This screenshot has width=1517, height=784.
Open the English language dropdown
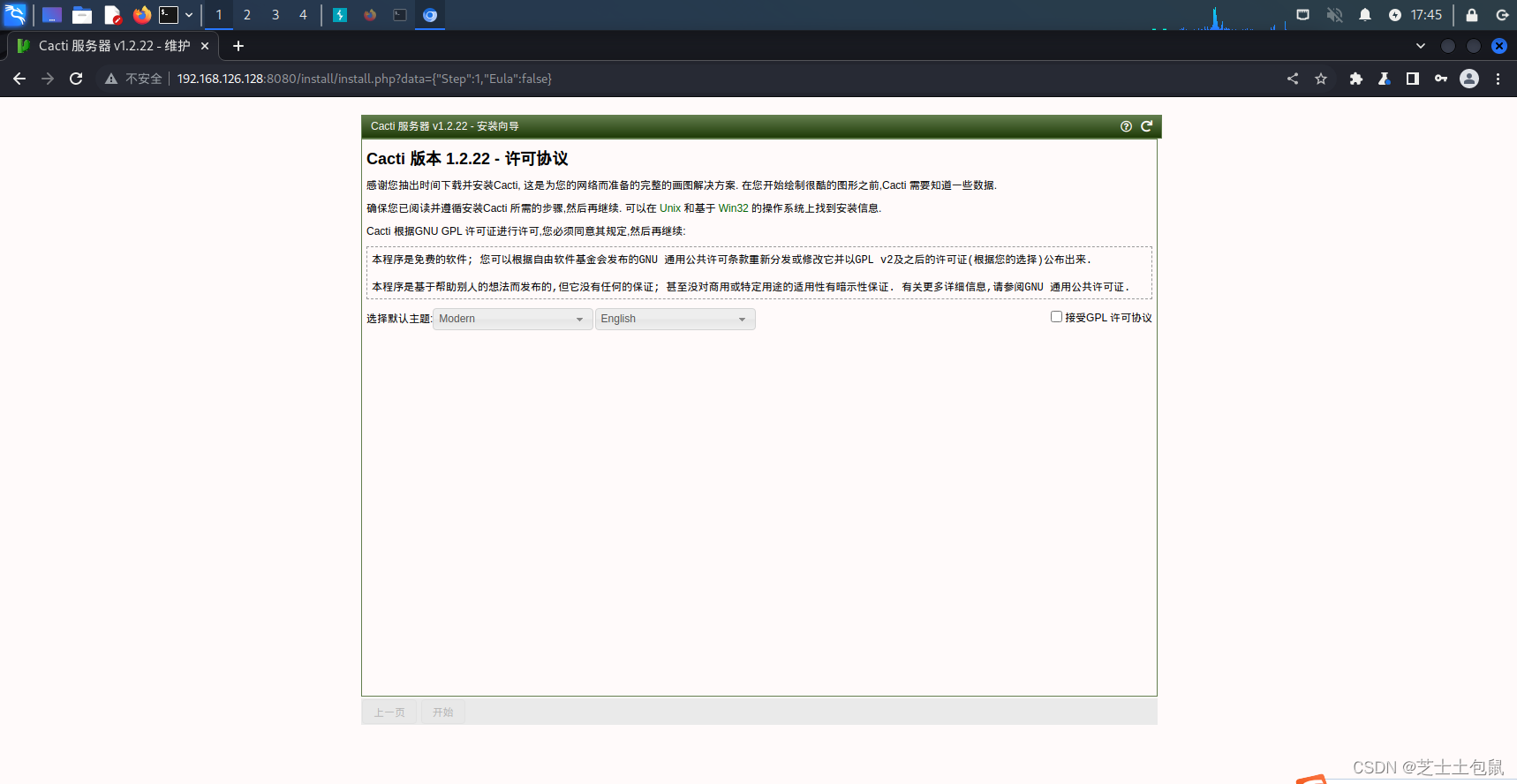(675, 319)
